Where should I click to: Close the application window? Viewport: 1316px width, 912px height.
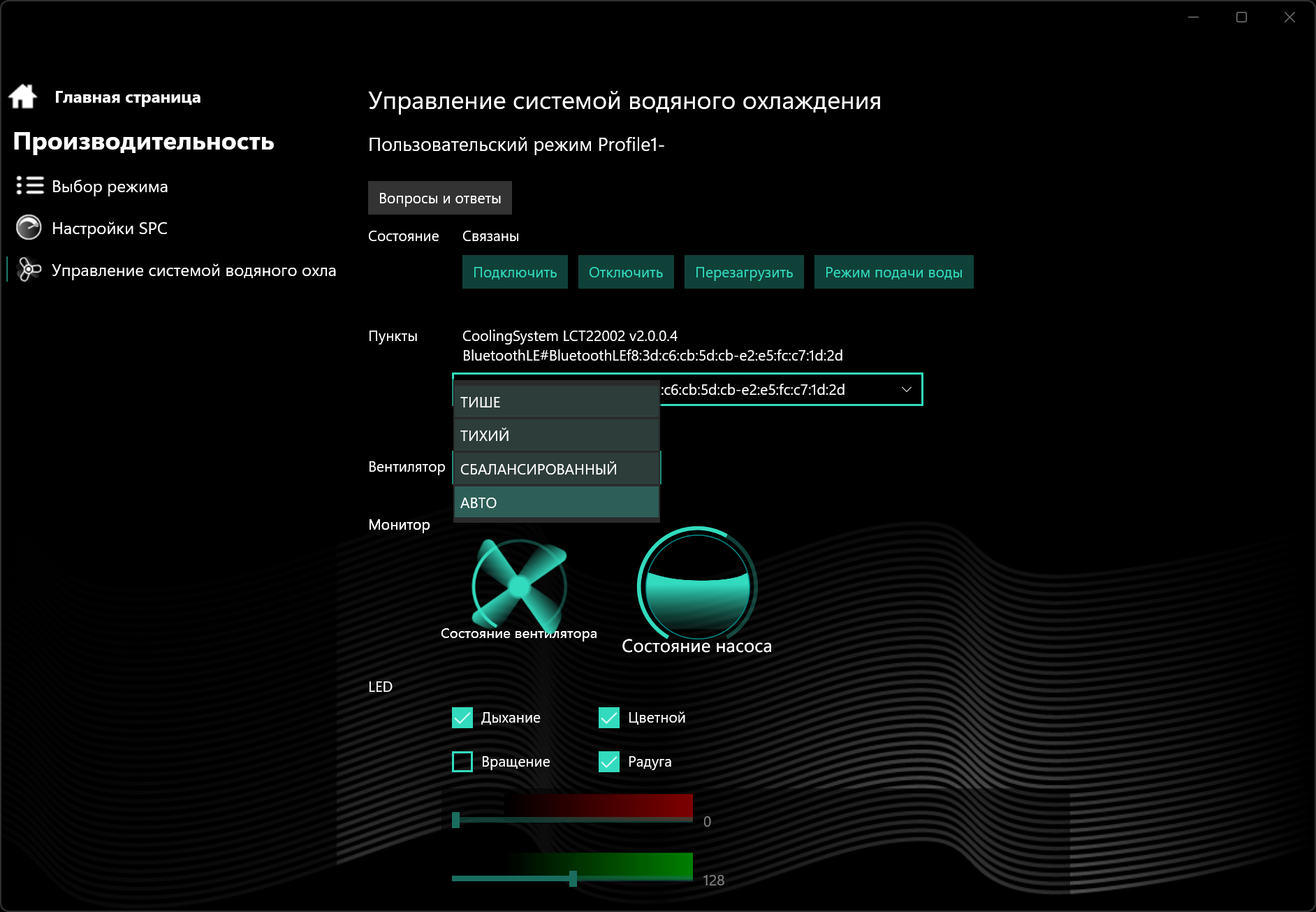pos(1289,17)
